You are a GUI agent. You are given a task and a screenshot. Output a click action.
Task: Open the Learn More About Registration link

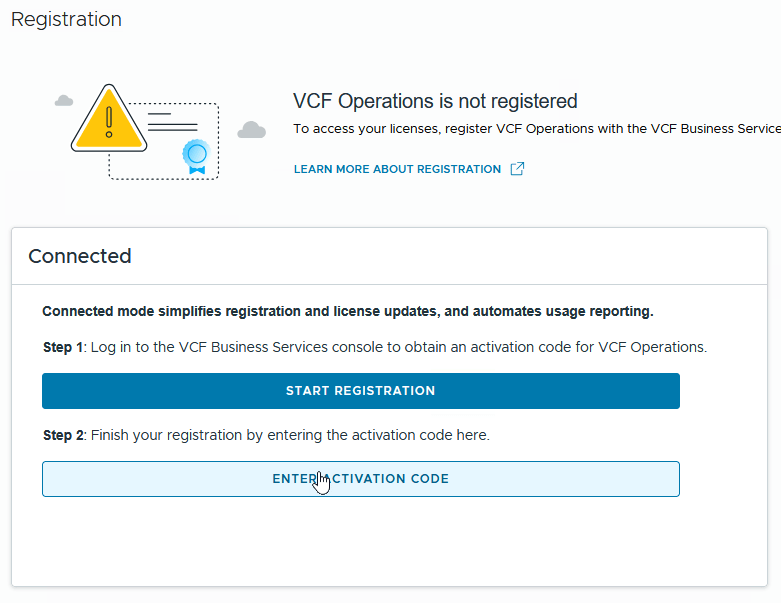point(397,169)
